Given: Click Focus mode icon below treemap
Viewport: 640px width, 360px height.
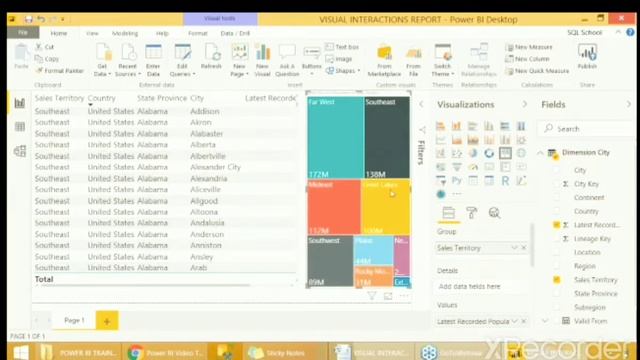Looking at the screenshot, I should tap(388, 296).
